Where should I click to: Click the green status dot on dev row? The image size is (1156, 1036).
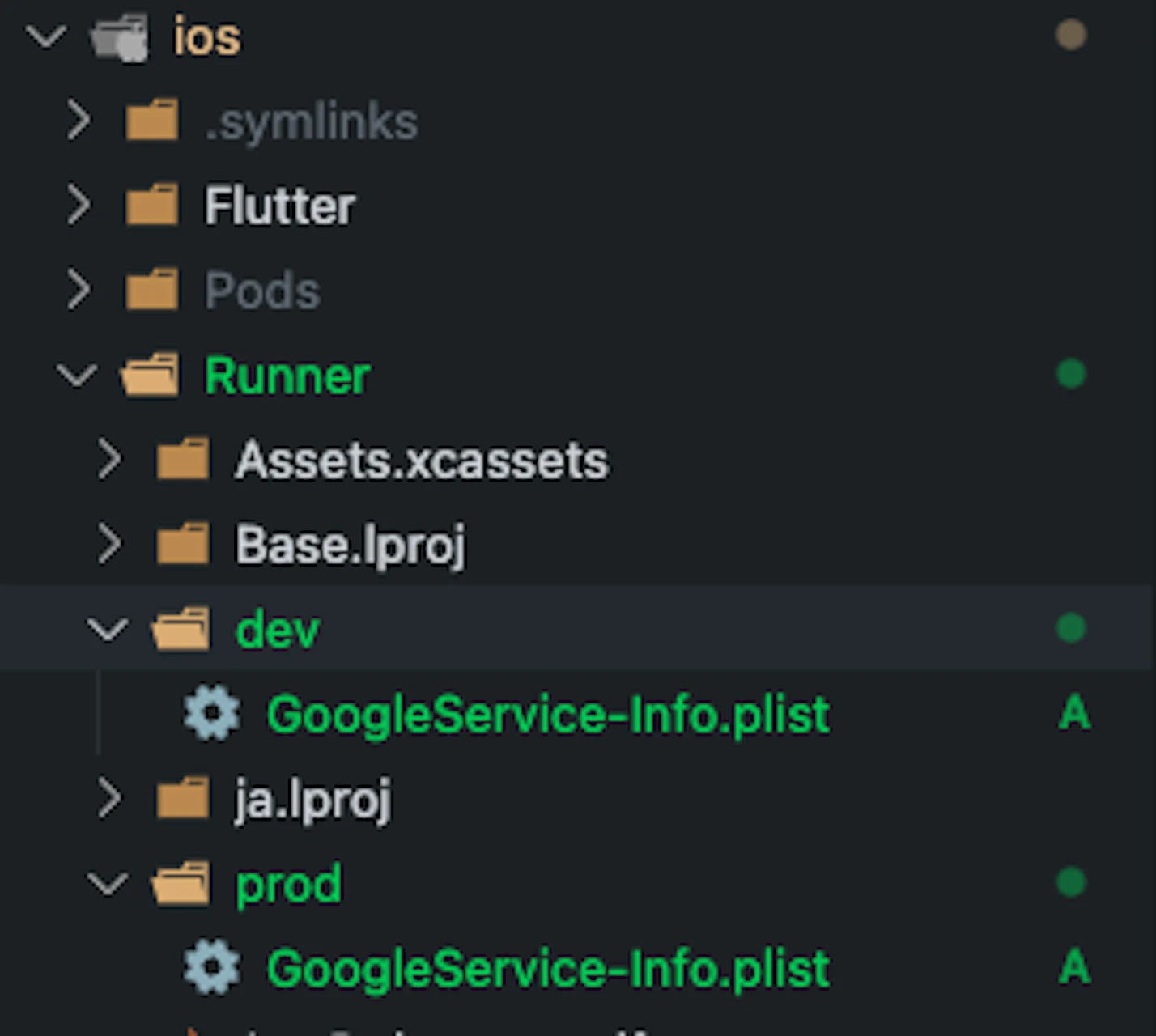[1071, 628]
